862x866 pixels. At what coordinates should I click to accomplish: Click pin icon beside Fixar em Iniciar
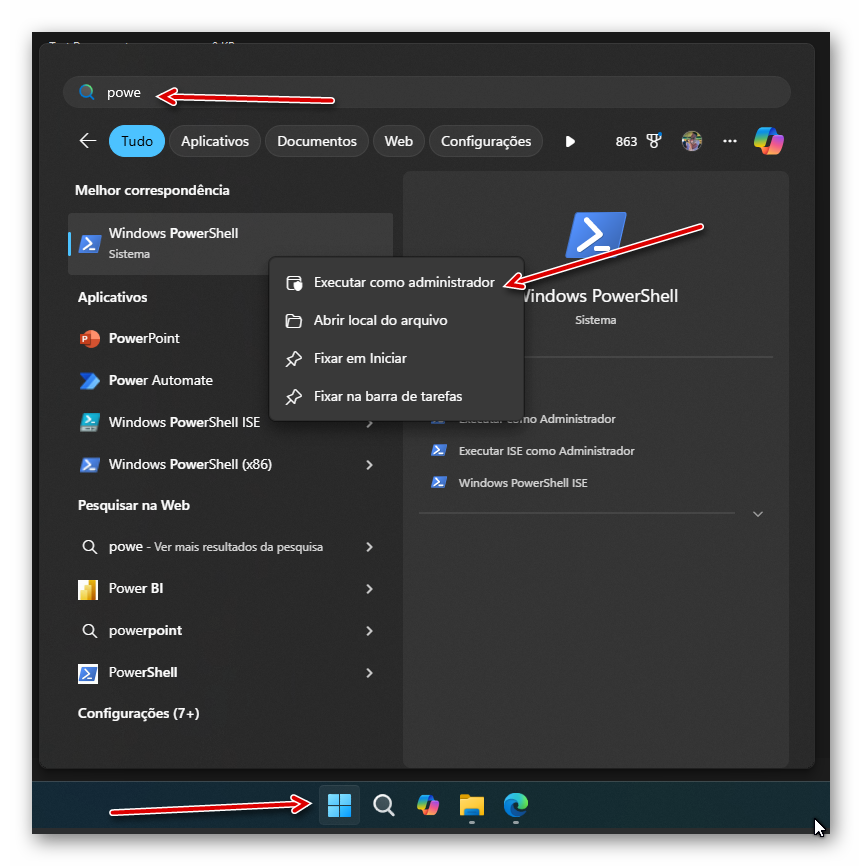tap(293, 359)
